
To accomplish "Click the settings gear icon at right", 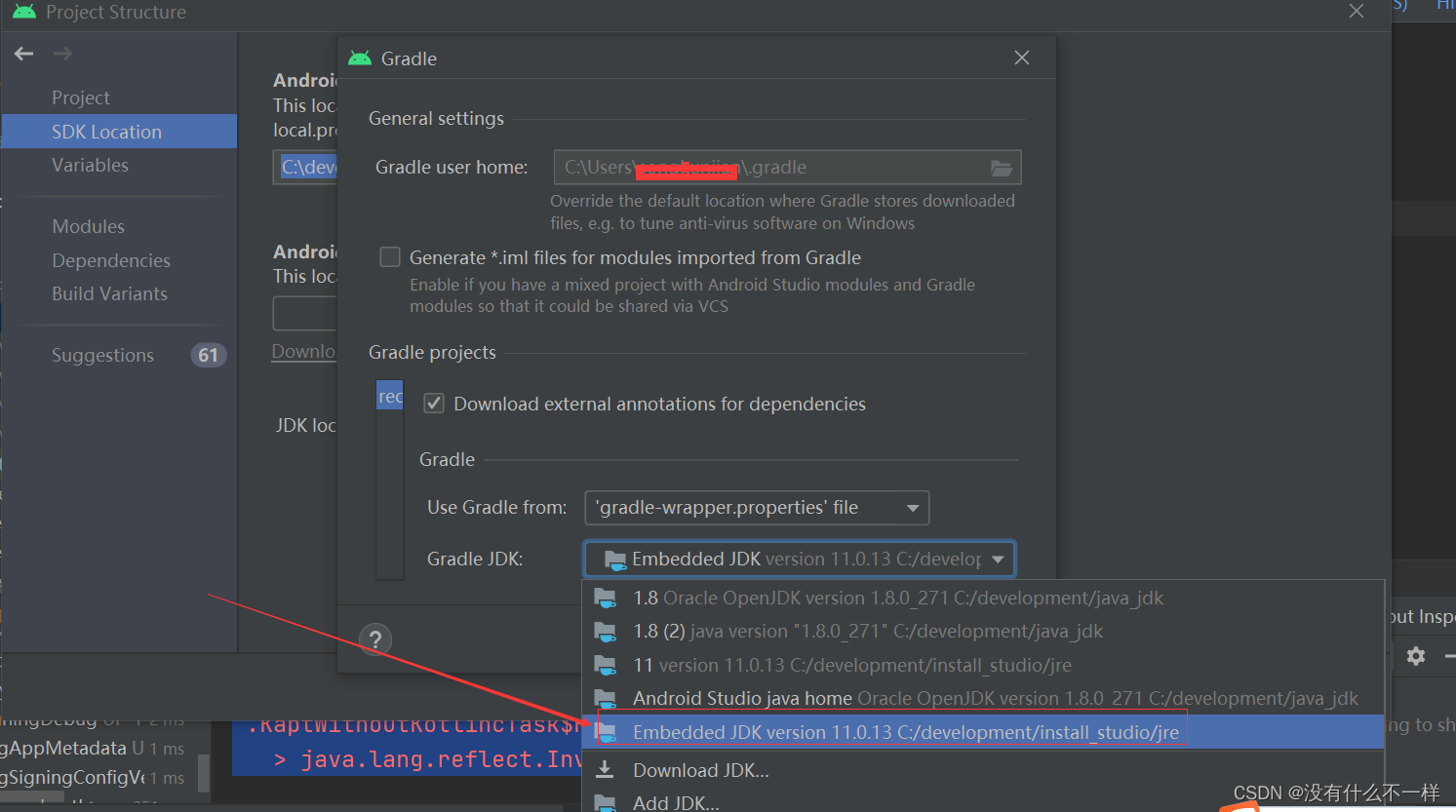I will point(1416,656).
